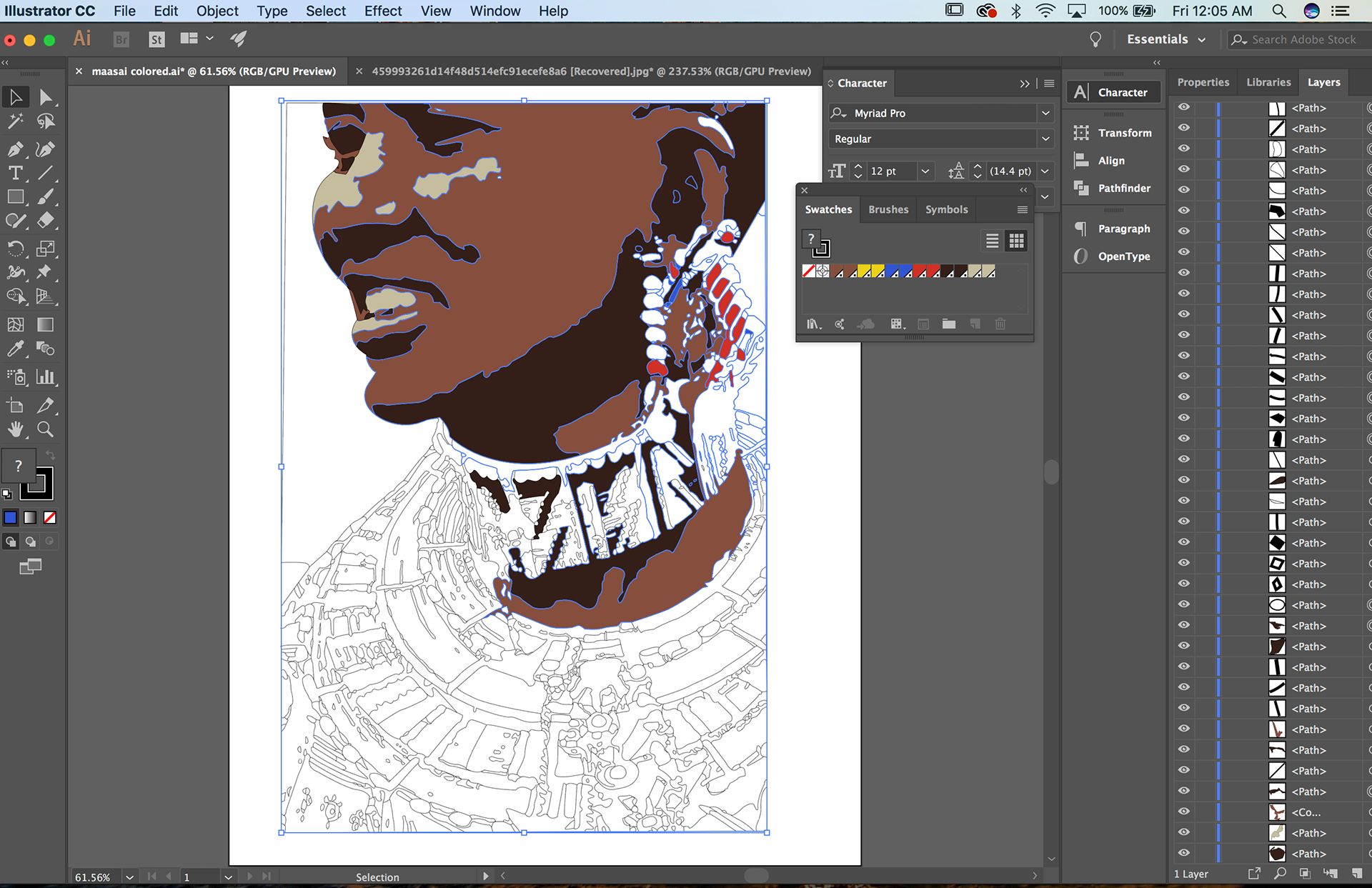The image size is (1372, 888).
Task: Select the Magic Wand tool
Action: [x=15, y=121]
